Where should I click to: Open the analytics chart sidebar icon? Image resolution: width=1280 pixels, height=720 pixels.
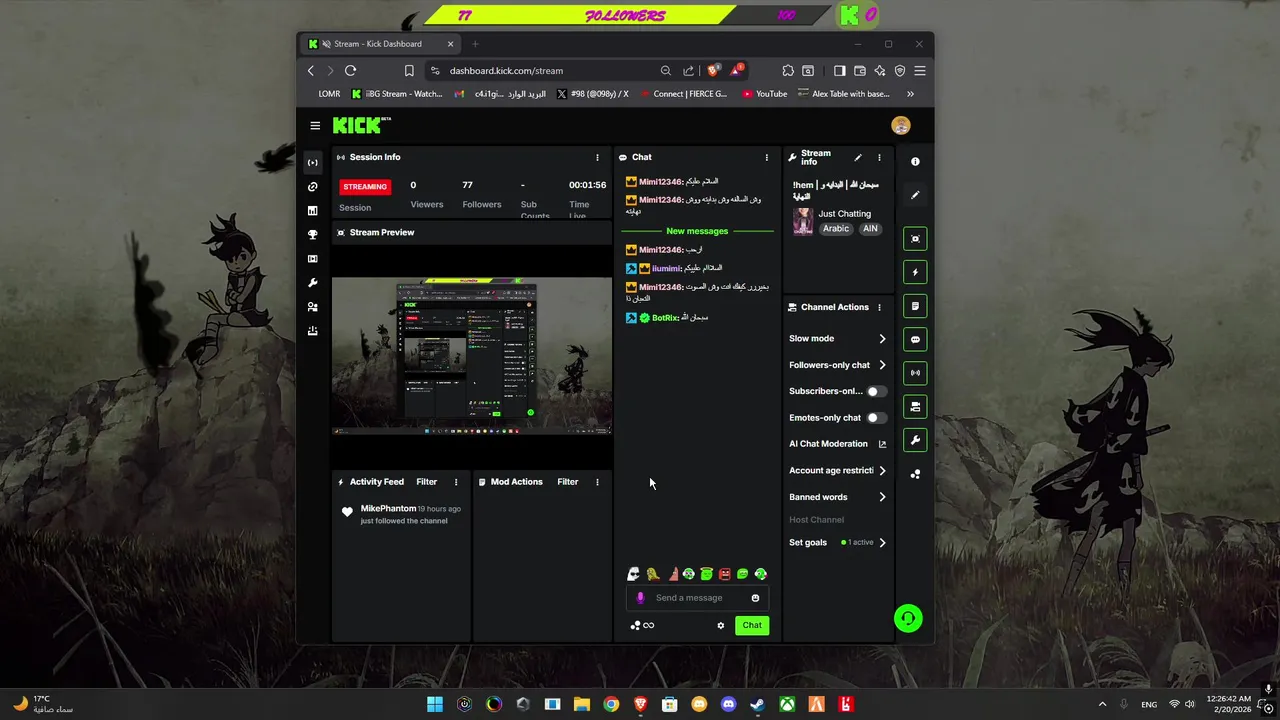point(313,211)
